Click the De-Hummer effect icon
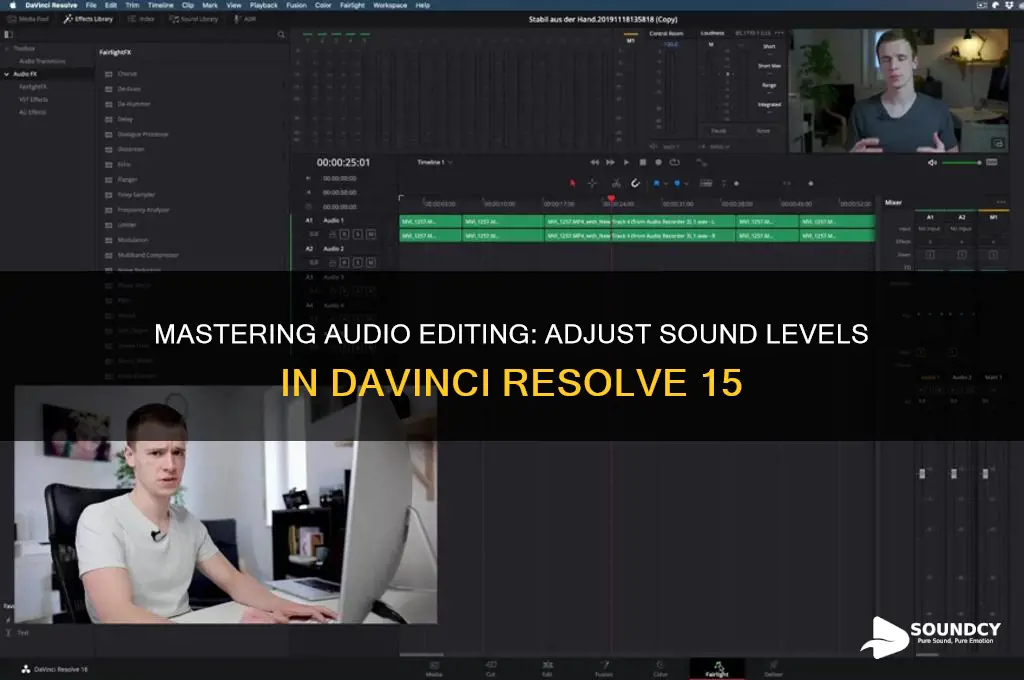 tap(109, 105)
